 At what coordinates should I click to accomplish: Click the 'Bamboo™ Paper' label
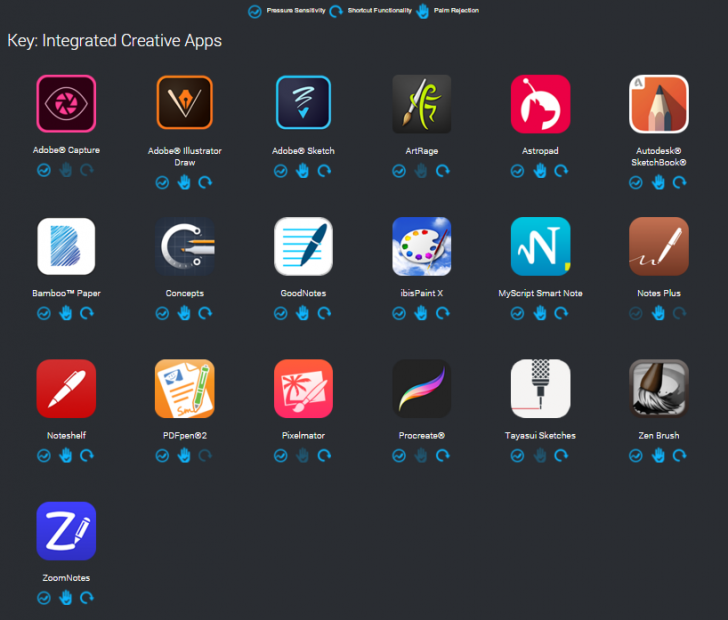[66, 293]
